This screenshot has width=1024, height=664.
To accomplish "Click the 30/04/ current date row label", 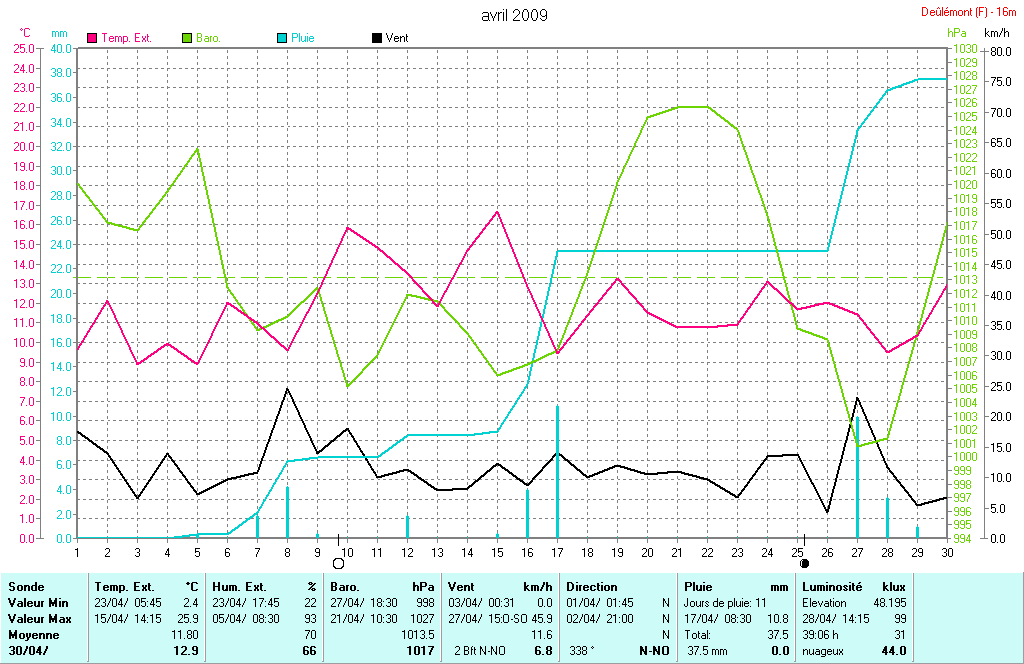I will point(29,651).
